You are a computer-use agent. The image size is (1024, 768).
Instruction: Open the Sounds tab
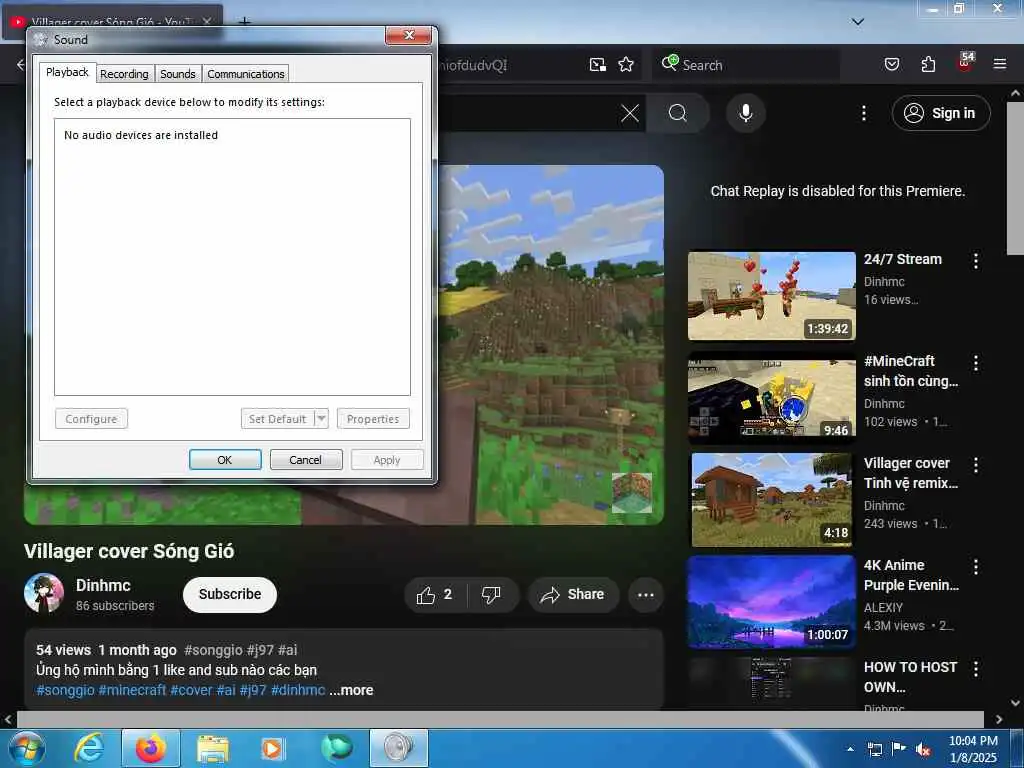[178, 74]
